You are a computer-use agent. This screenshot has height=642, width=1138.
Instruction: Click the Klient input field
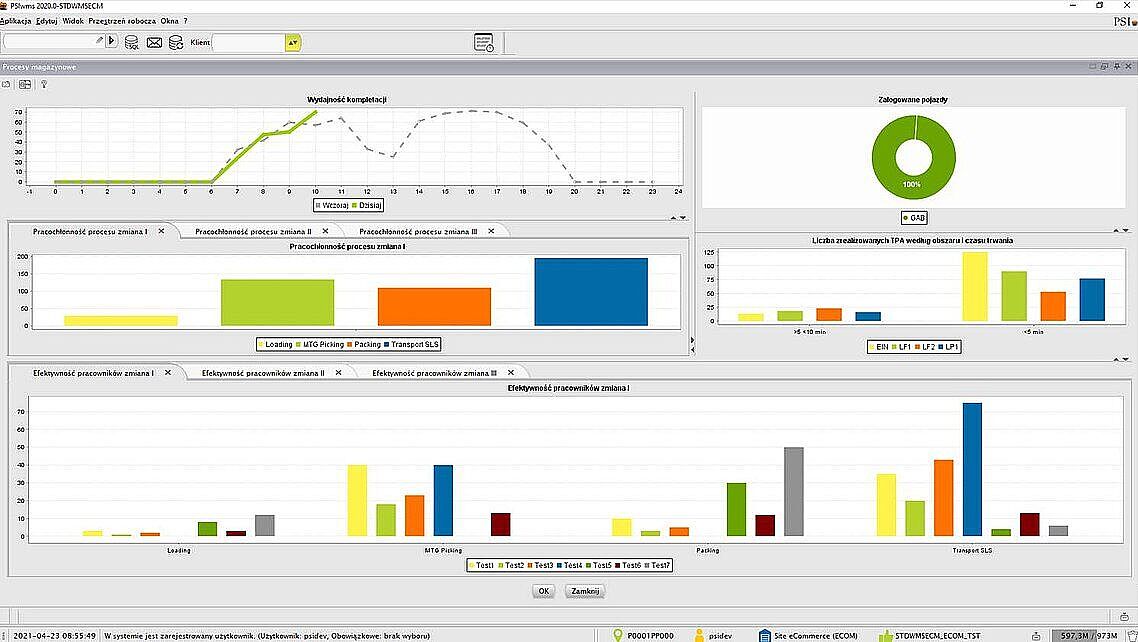coord(248,43)
